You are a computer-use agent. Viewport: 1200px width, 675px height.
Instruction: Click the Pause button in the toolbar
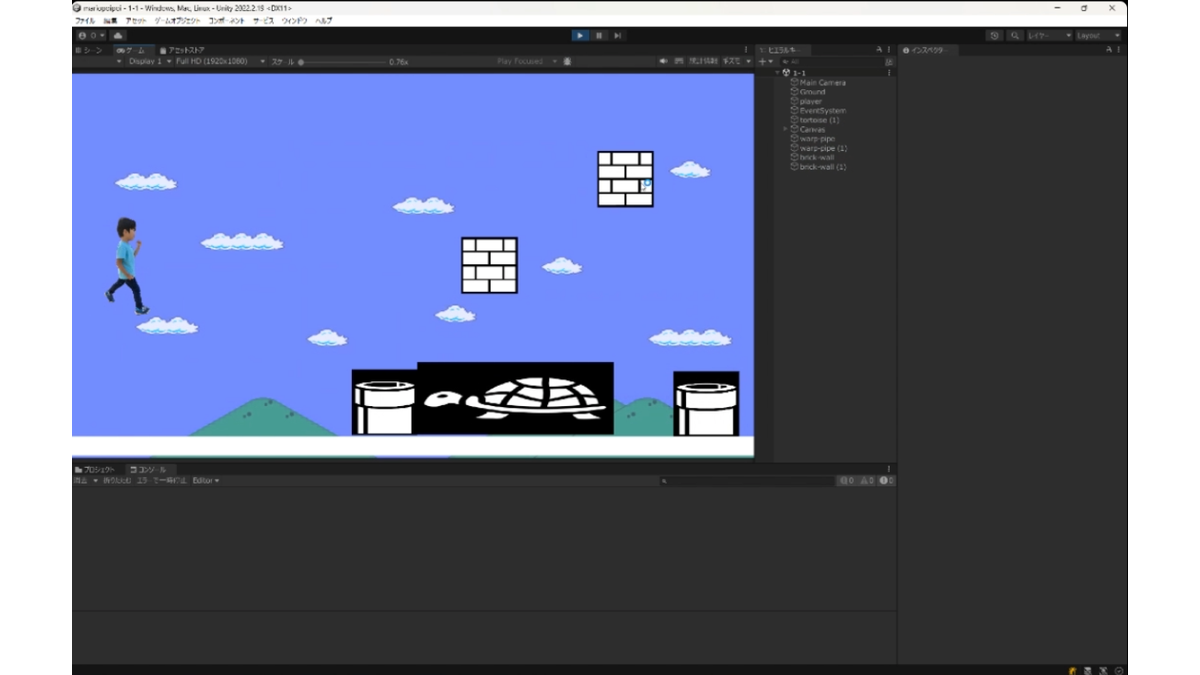pos(599,35)
